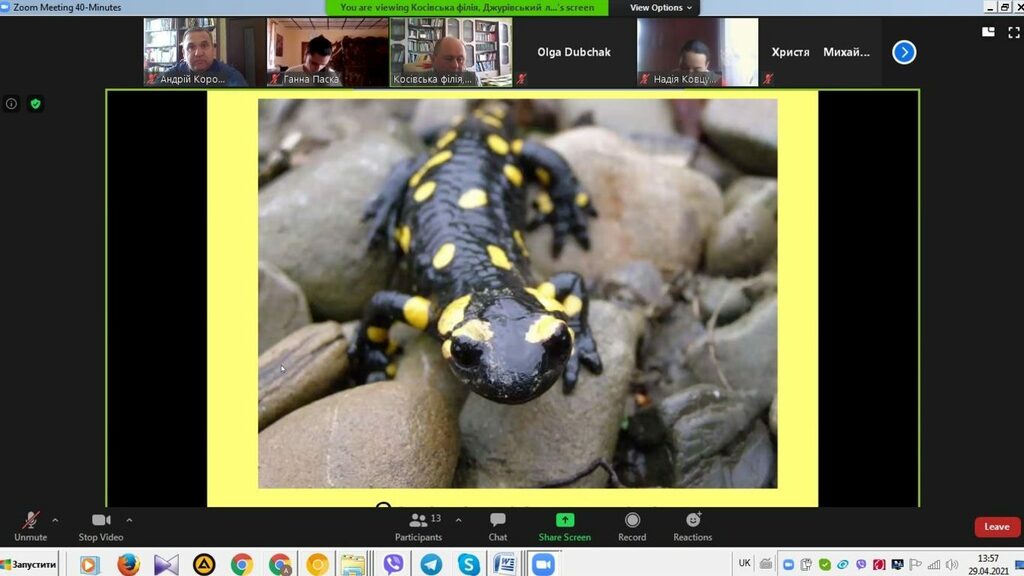Select Olga Dubchak's participant tile

pos(573,52)
